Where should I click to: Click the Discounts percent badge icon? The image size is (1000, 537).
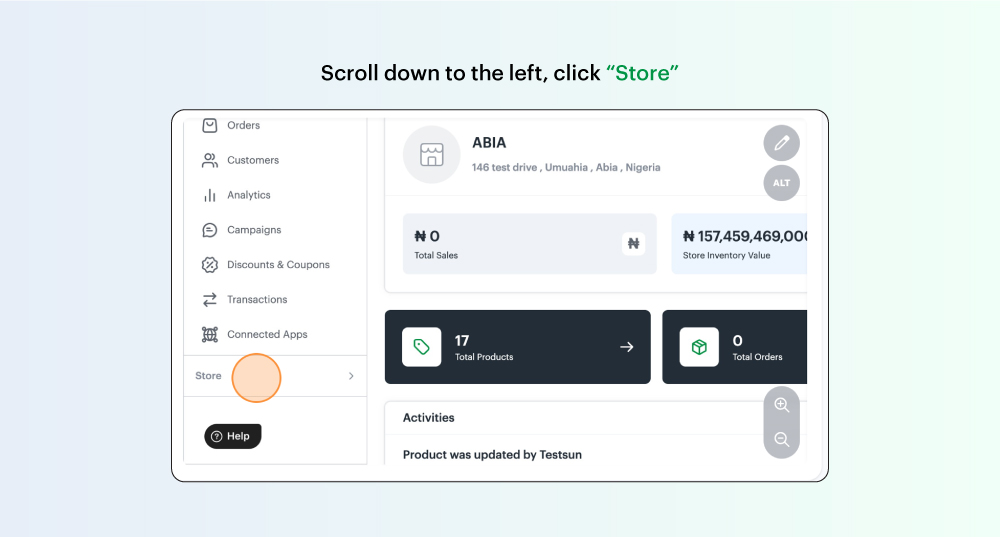click(210, 265)
